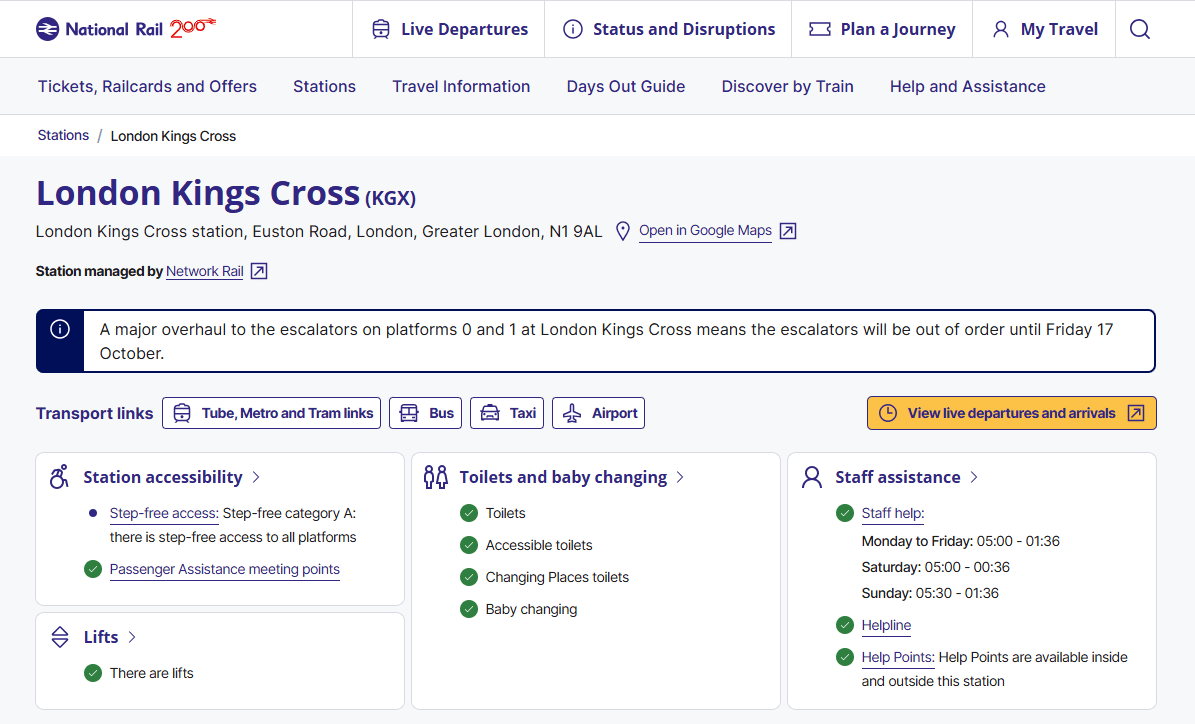Click 'Sunday: 05:30 - 01:36' text

(x=930, y=593)
